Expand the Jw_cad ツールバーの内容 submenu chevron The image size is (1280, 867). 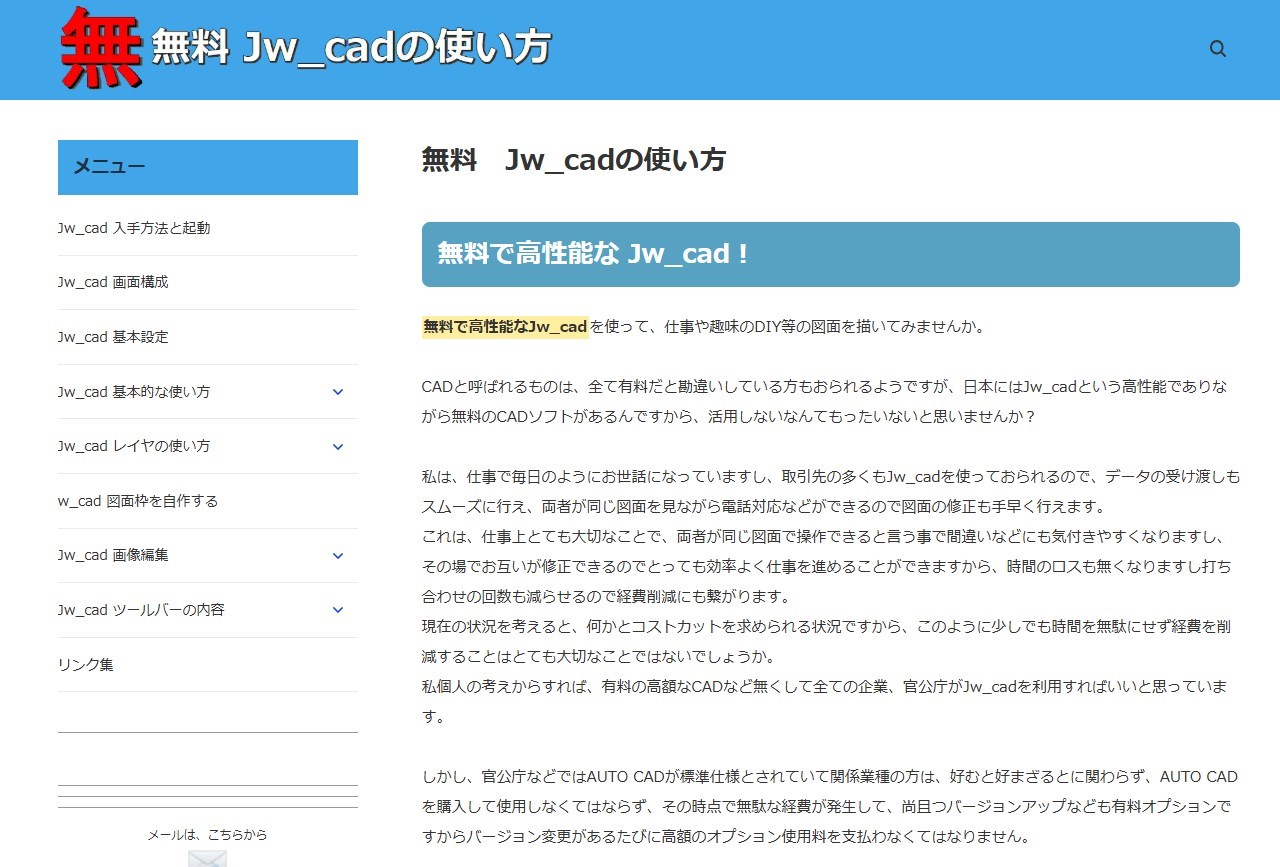click(x=338, y=610)
